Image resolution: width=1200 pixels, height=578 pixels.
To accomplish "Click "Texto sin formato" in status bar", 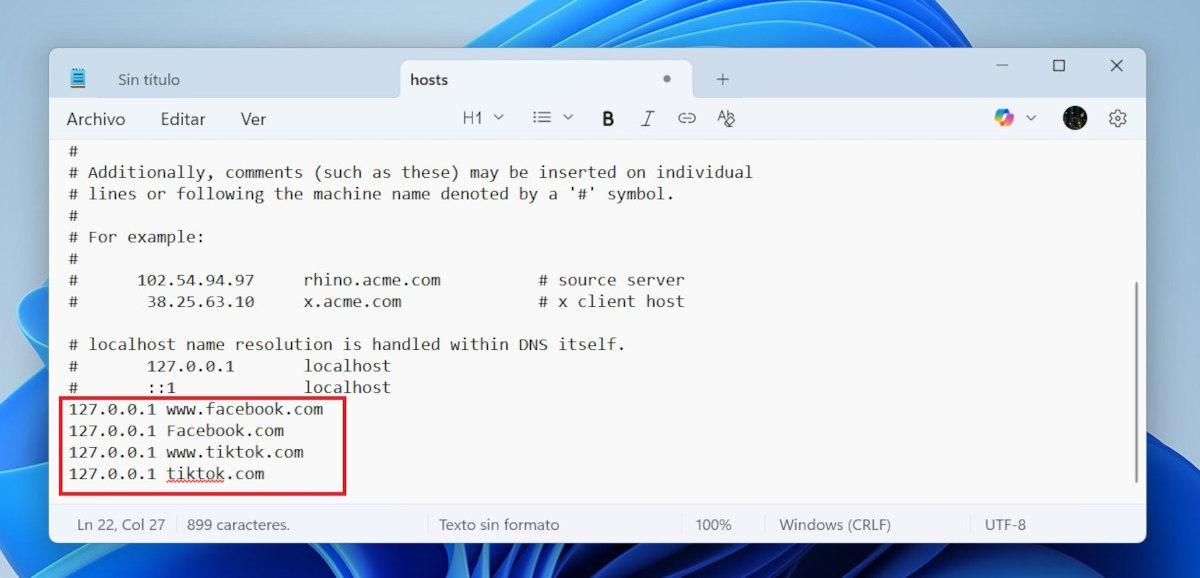I will click(499, 524).
